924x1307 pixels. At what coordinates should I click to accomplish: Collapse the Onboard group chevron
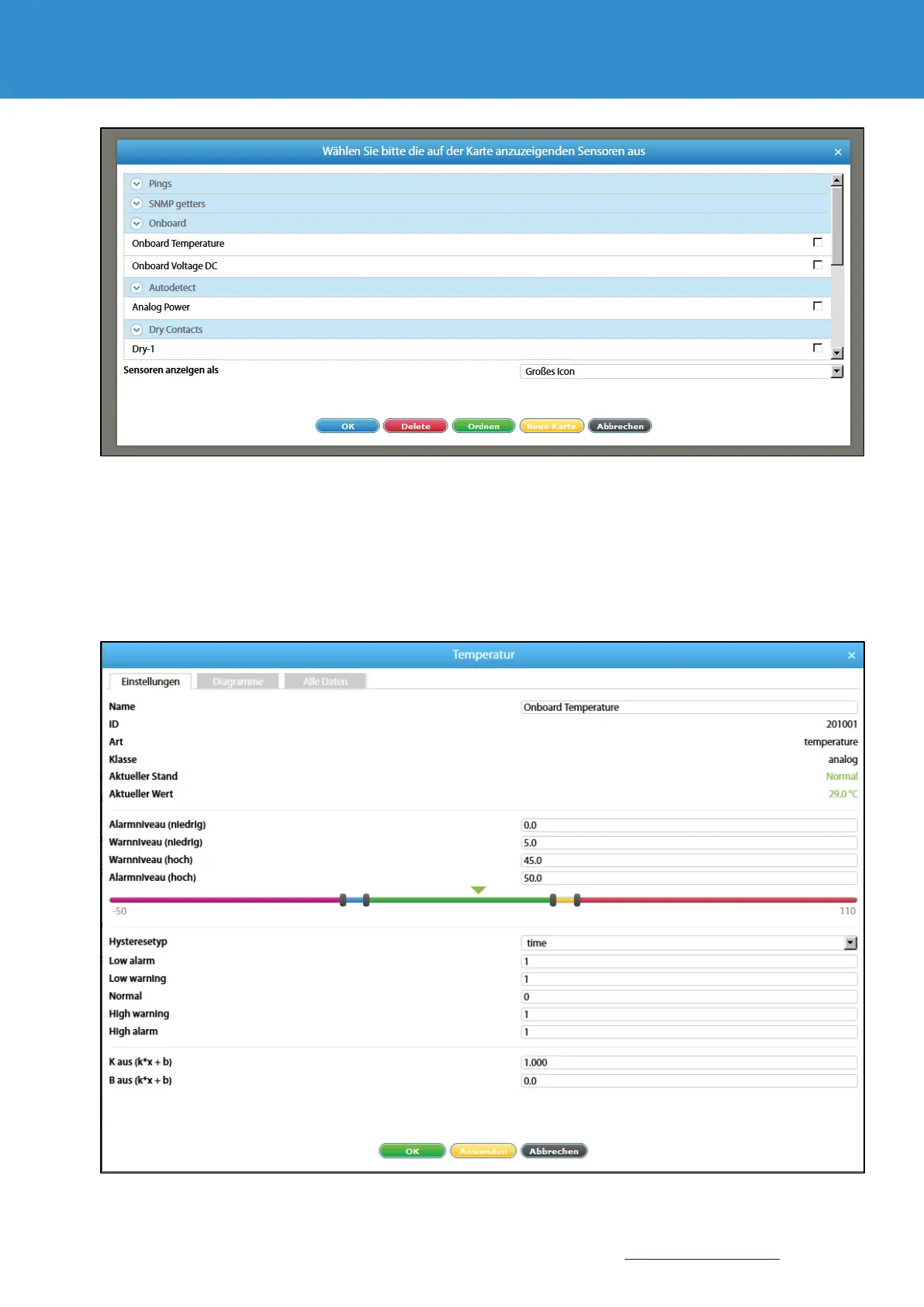click(x=137, y=224)
